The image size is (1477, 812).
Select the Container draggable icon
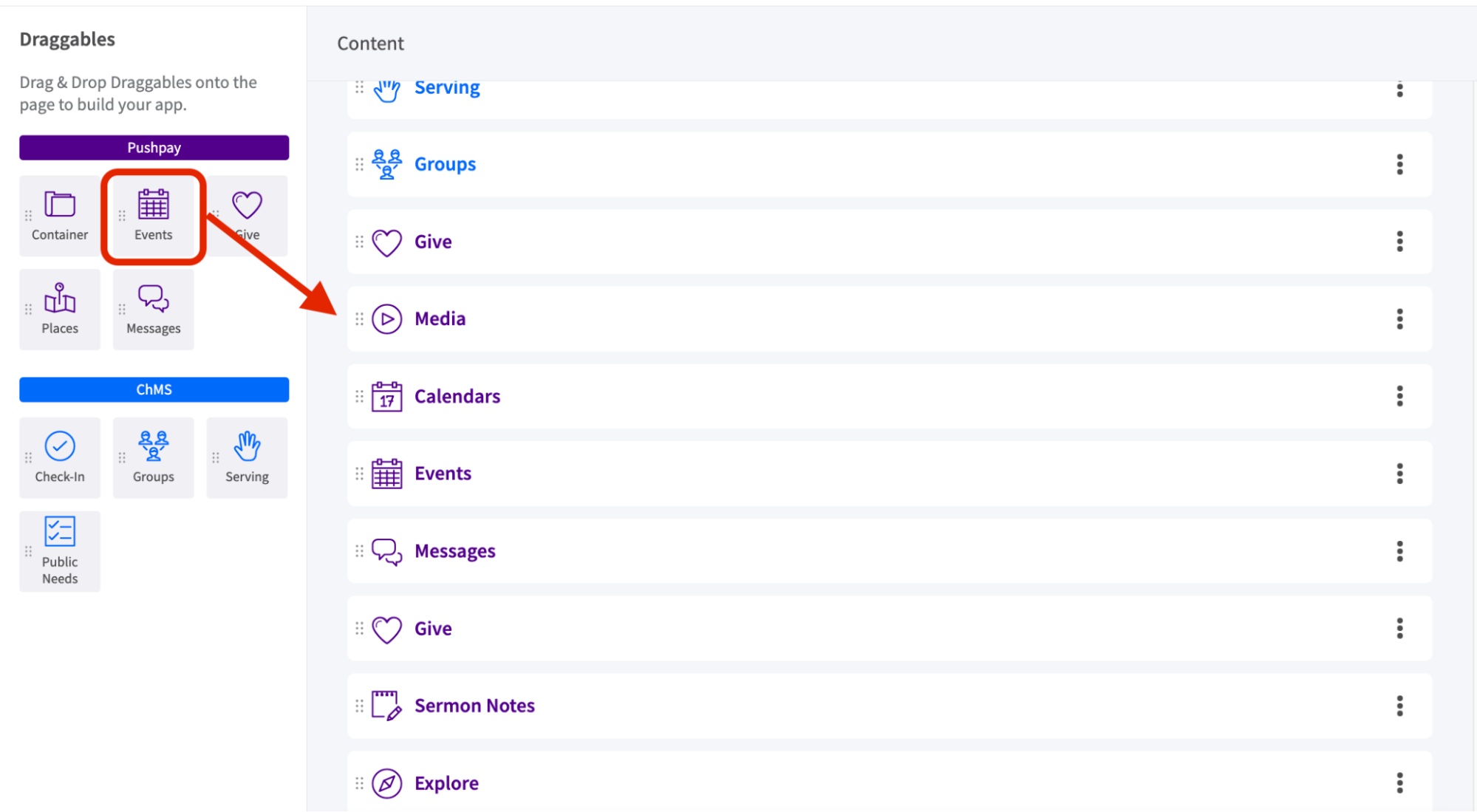point(59,215)
